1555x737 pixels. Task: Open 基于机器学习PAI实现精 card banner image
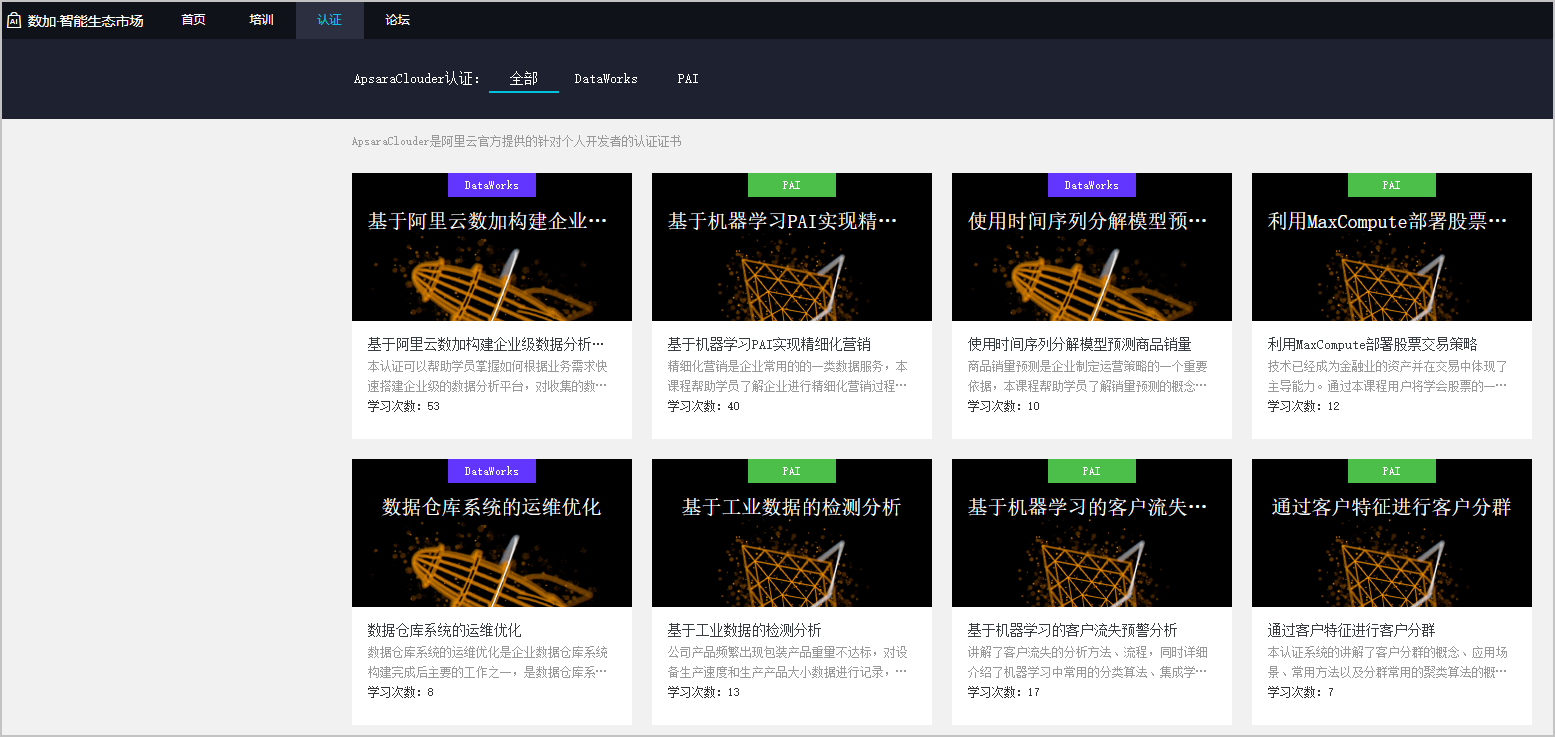coord(792,247)
